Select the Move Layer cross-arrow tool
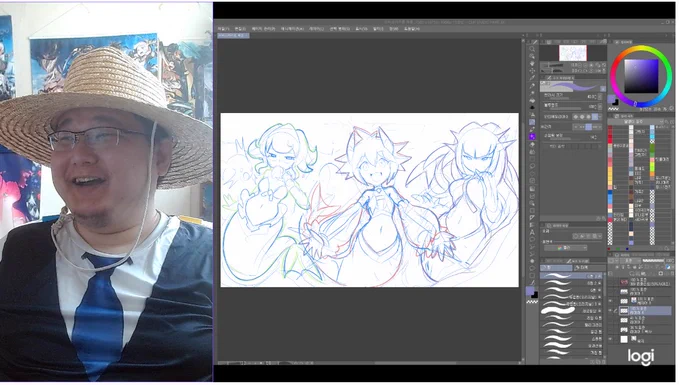The image size is (680, 385). [x=532, y=71]
